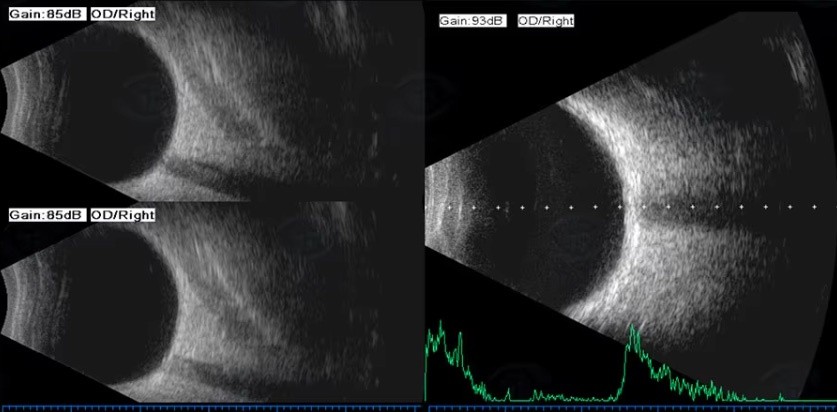Open the bottom-left B-scan ultrasound image

tap(211, 303)
